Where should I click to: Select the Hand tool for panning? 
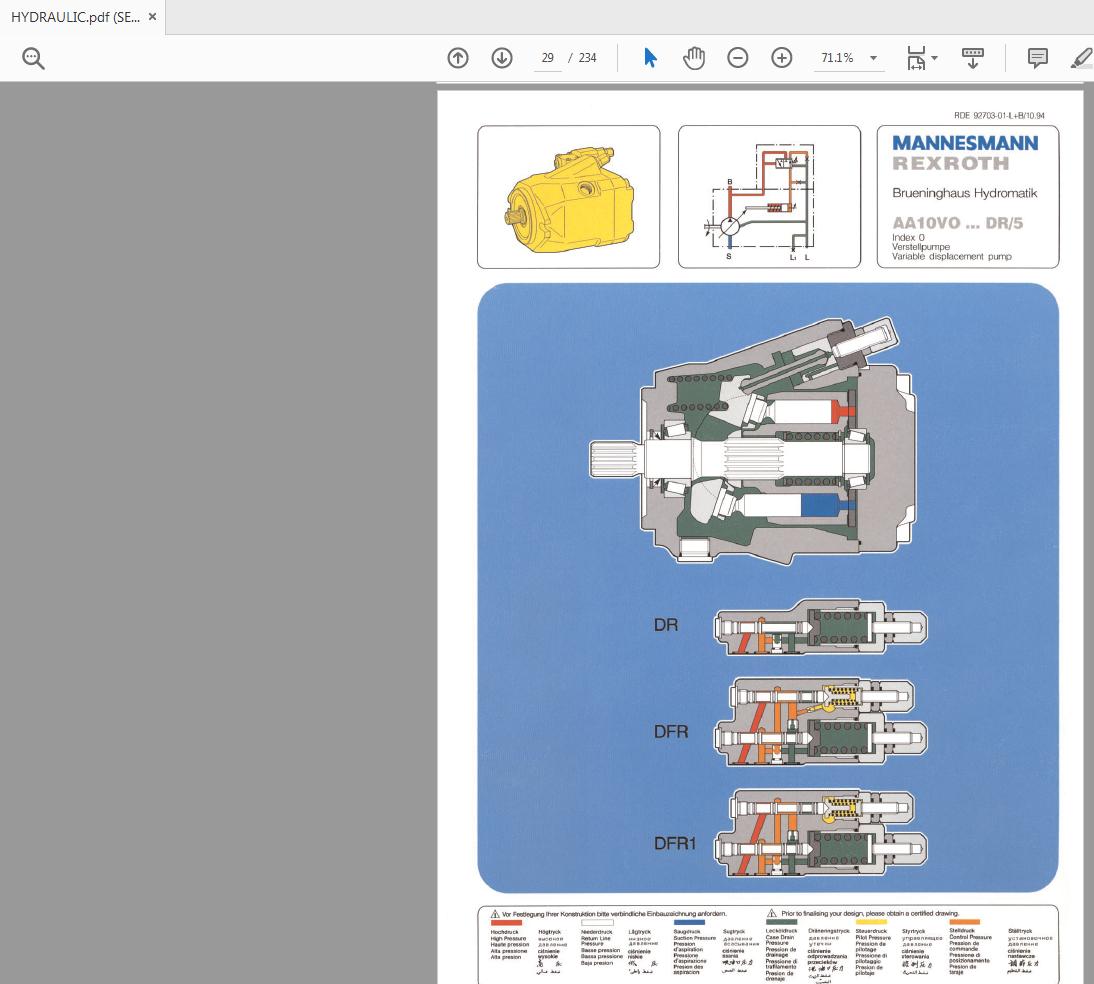(x=694, y=58)
